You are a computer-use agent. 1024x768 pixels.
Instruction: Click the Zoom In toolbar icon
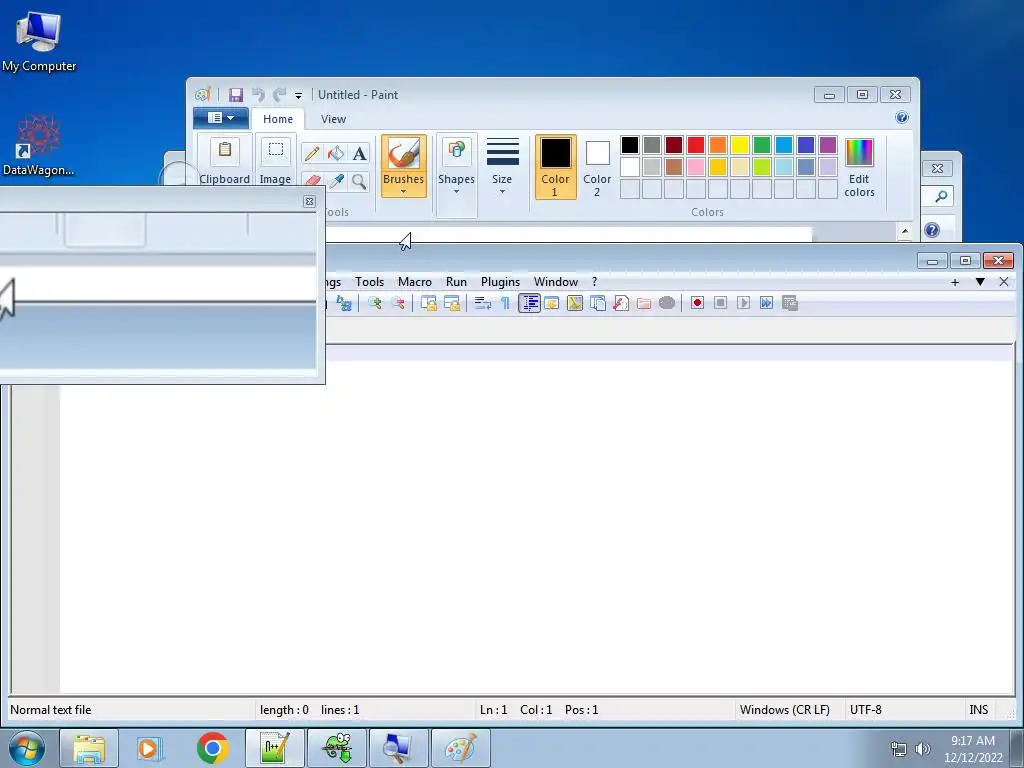(374, 303)
